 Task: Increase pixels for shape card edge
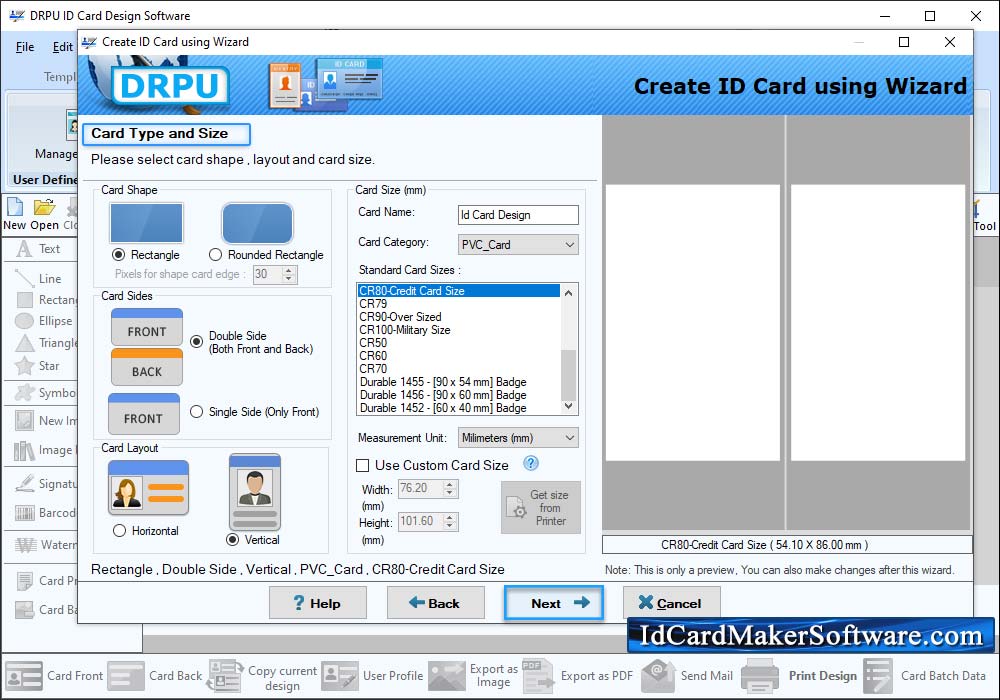pyautogui.click(x=289, y=270)
